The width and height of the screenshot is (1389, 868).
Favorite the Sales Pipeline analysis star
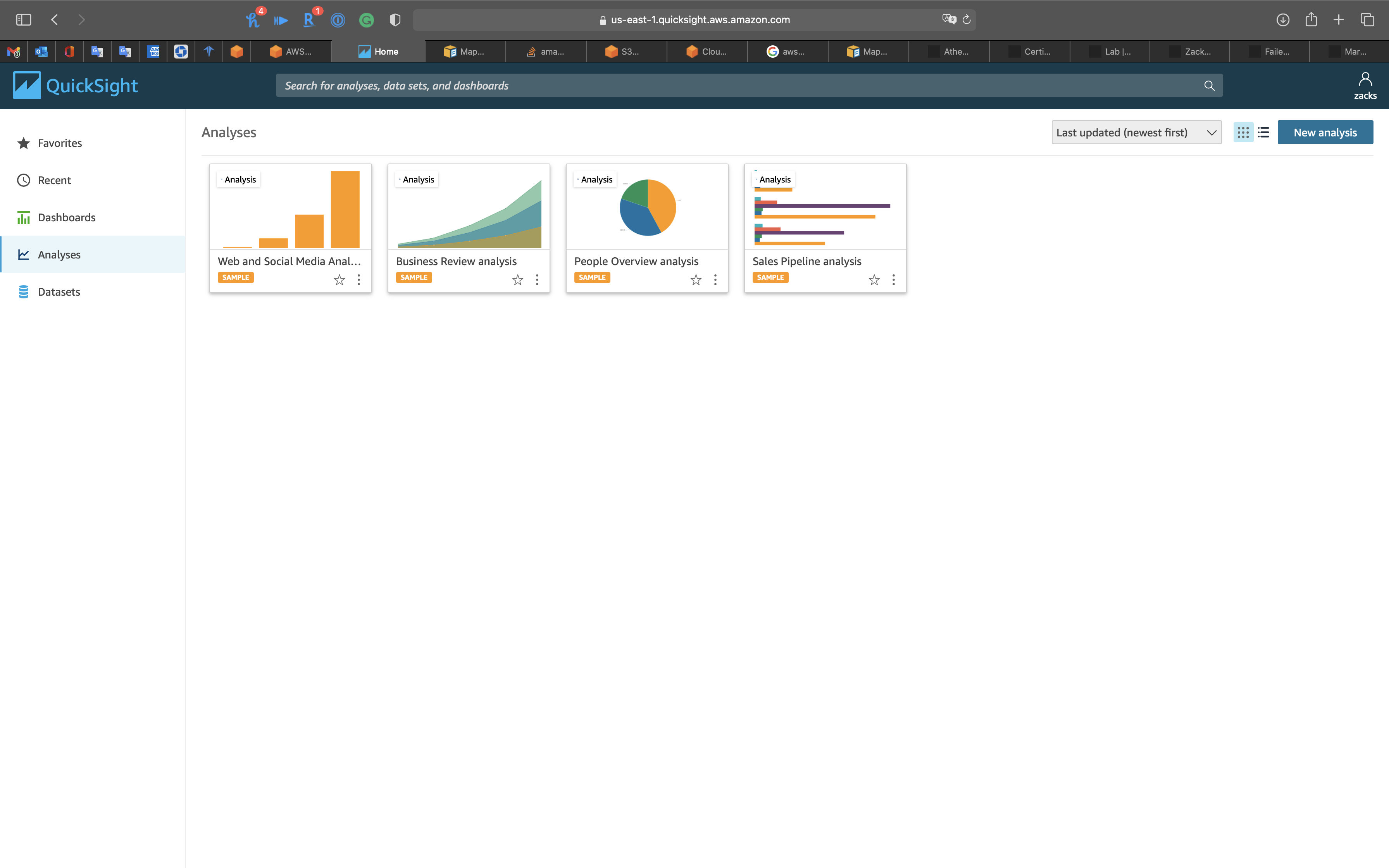click(x=874, y=279)
